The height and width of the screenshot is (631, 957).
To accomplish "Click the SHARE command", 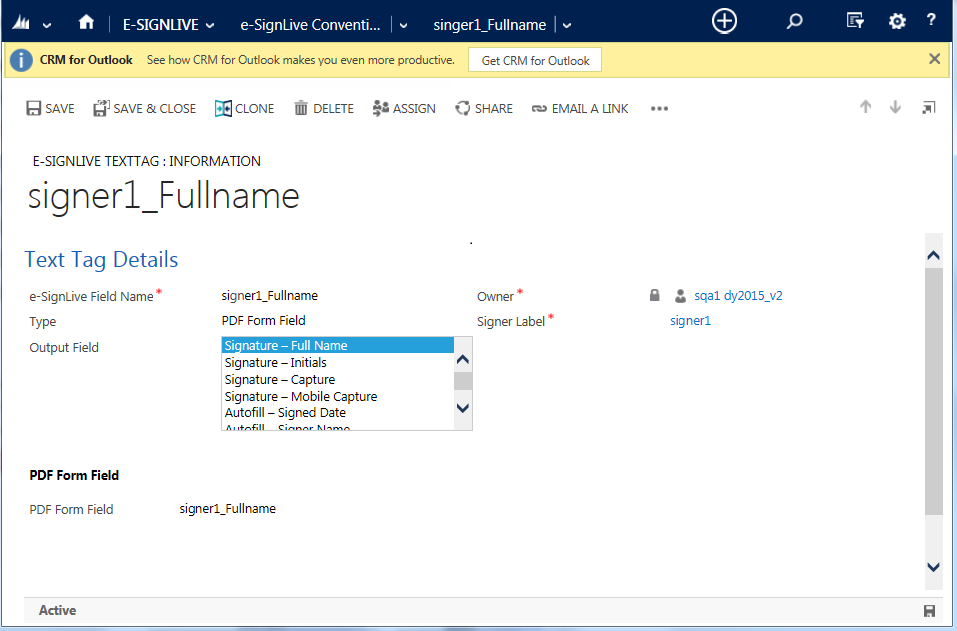I will pos(484,109).
